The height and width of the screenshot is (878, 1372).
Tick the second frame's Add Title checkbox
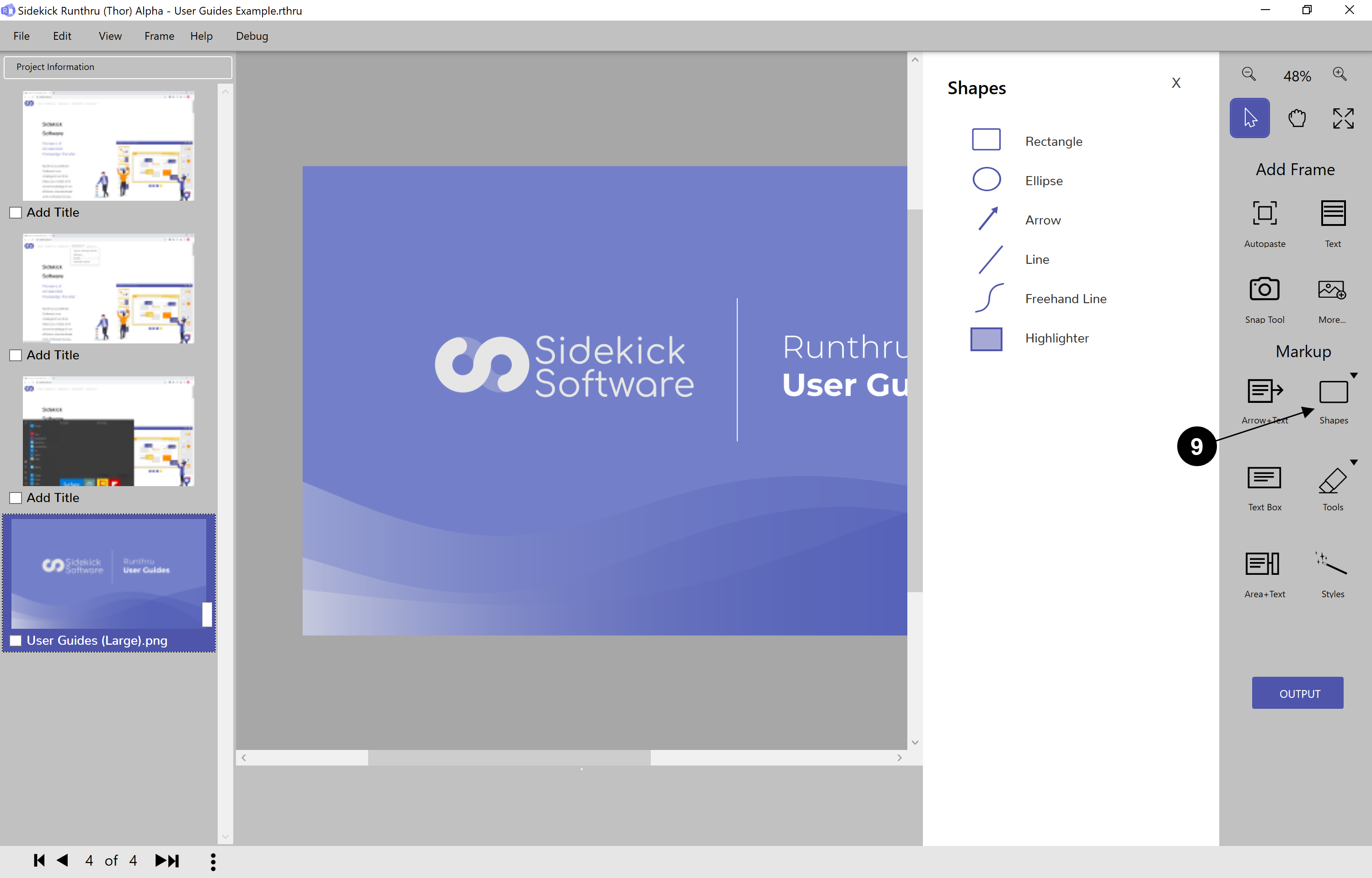[16, 355]
